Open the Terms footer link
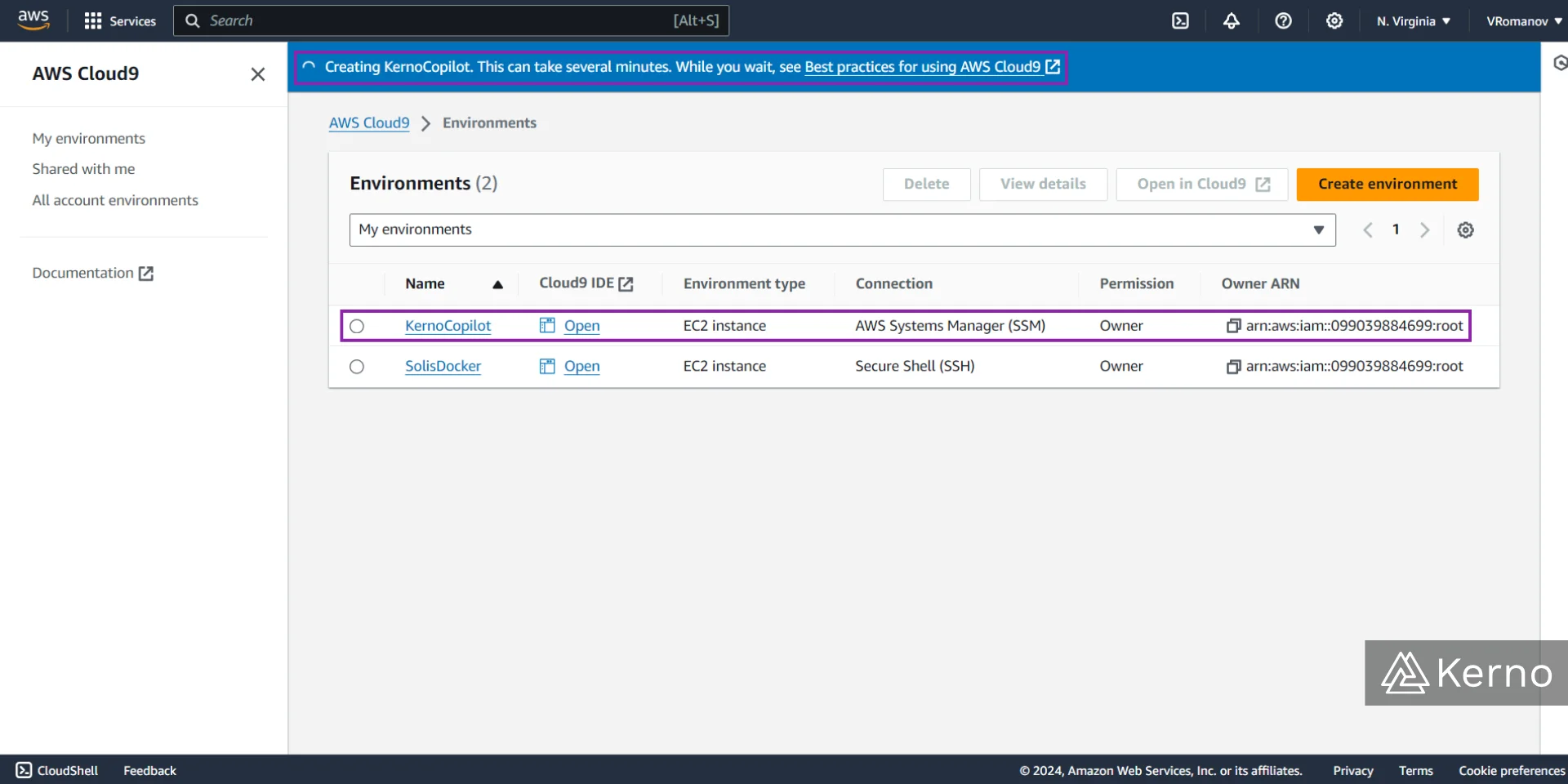The image size is (1568, 784). click(1416, 770)
